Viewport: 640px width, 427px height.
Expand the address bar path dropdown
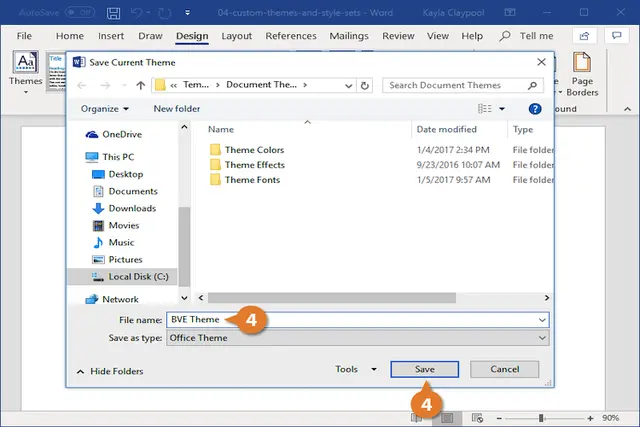[348, 86]
